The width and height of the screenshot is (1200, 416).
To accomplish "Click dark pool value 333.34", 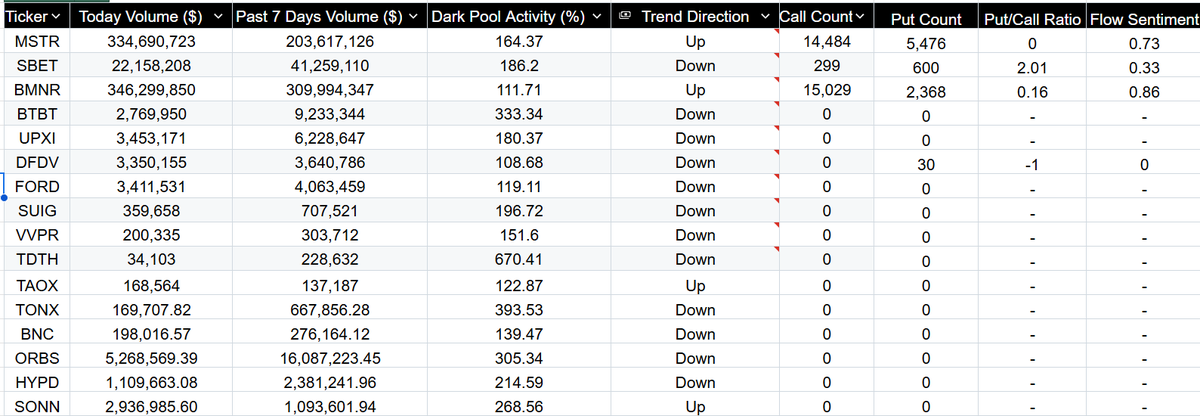I will (x=518, y=114).
